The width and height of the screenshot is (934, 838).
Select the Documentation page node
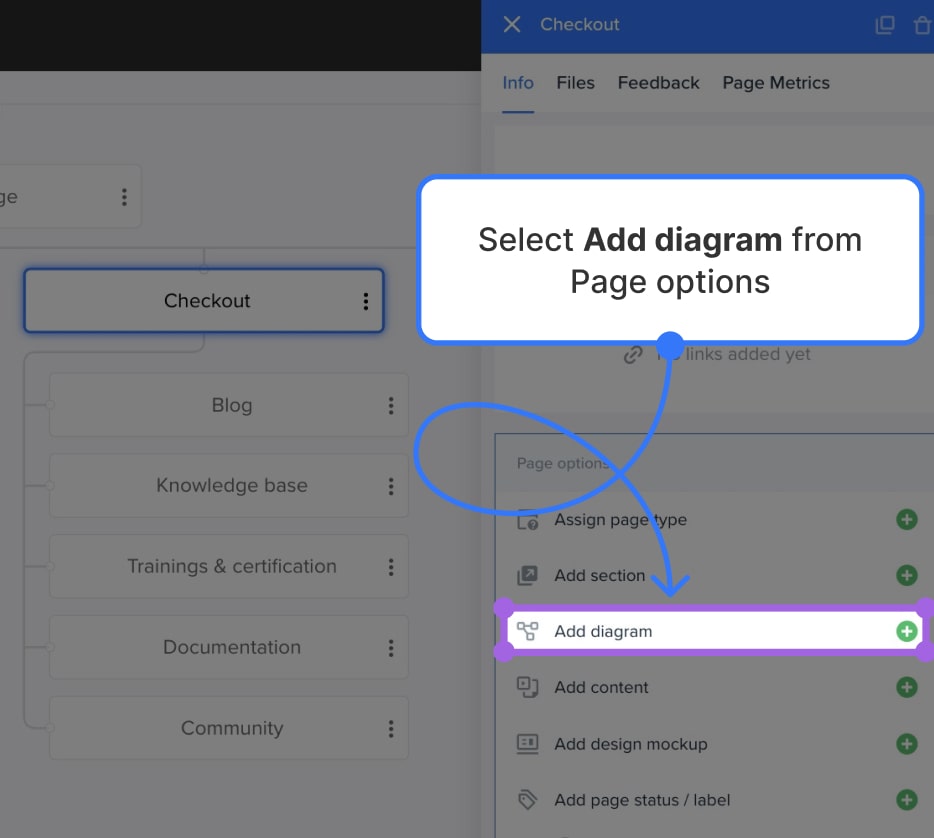point(229,647)
